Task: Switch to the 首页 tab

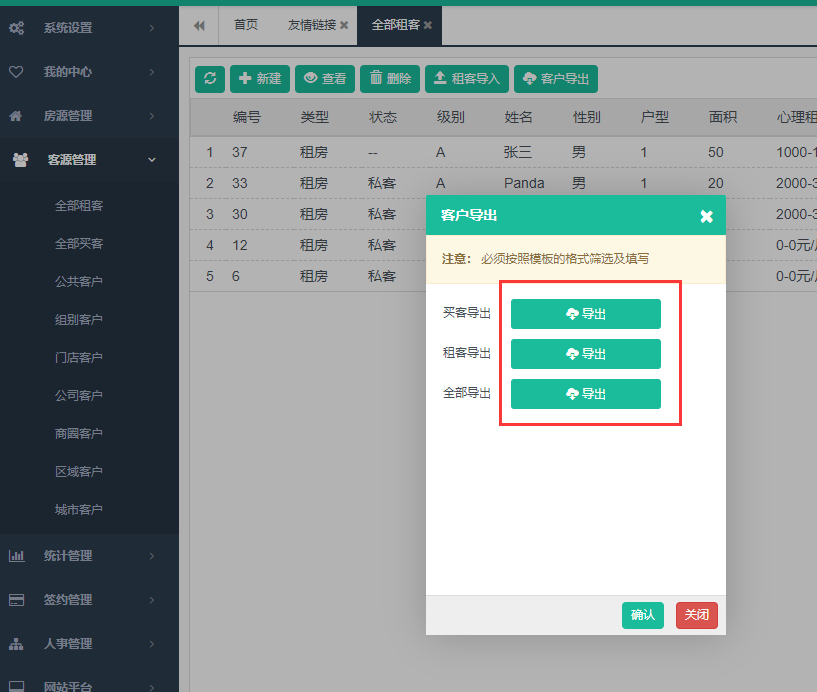Action: pyautogui.click(x=246, y=25)
